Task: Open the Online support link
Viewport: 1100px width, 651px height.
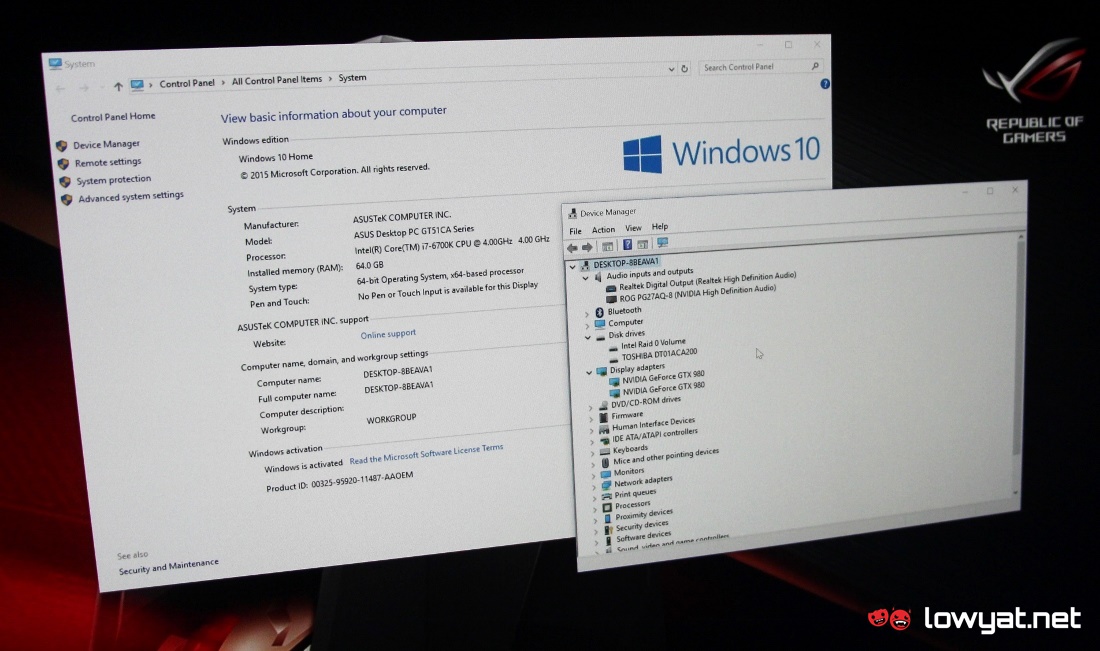Action: click(x=388, y=335)
